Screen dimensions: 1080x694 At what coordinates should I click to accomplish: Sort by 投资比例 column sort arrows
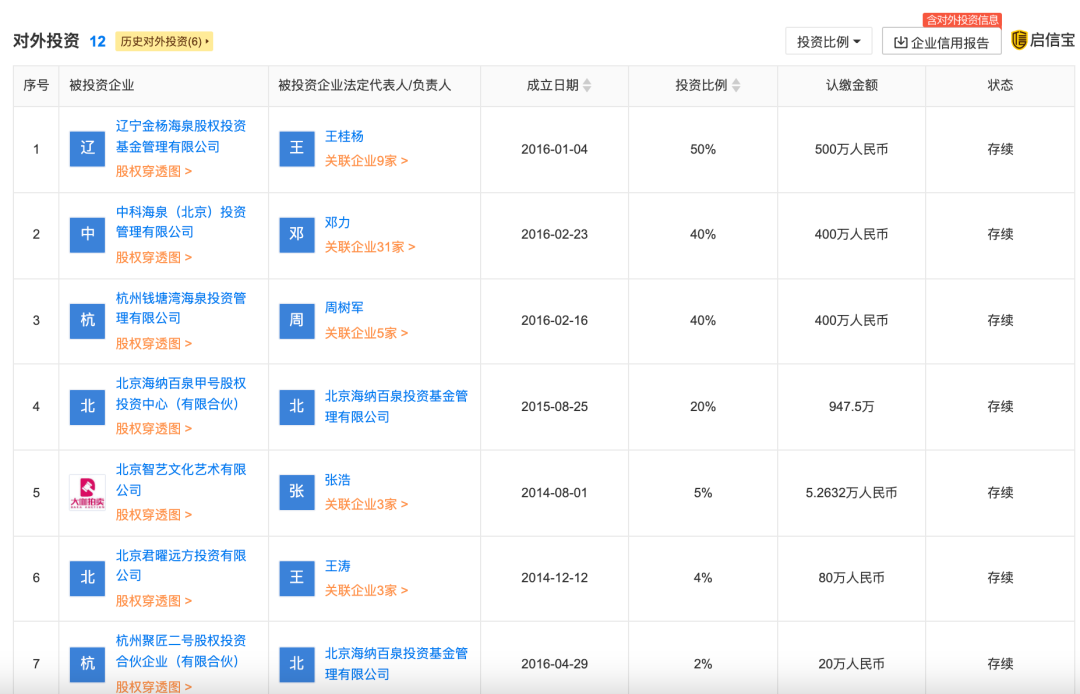click(736, 85)
